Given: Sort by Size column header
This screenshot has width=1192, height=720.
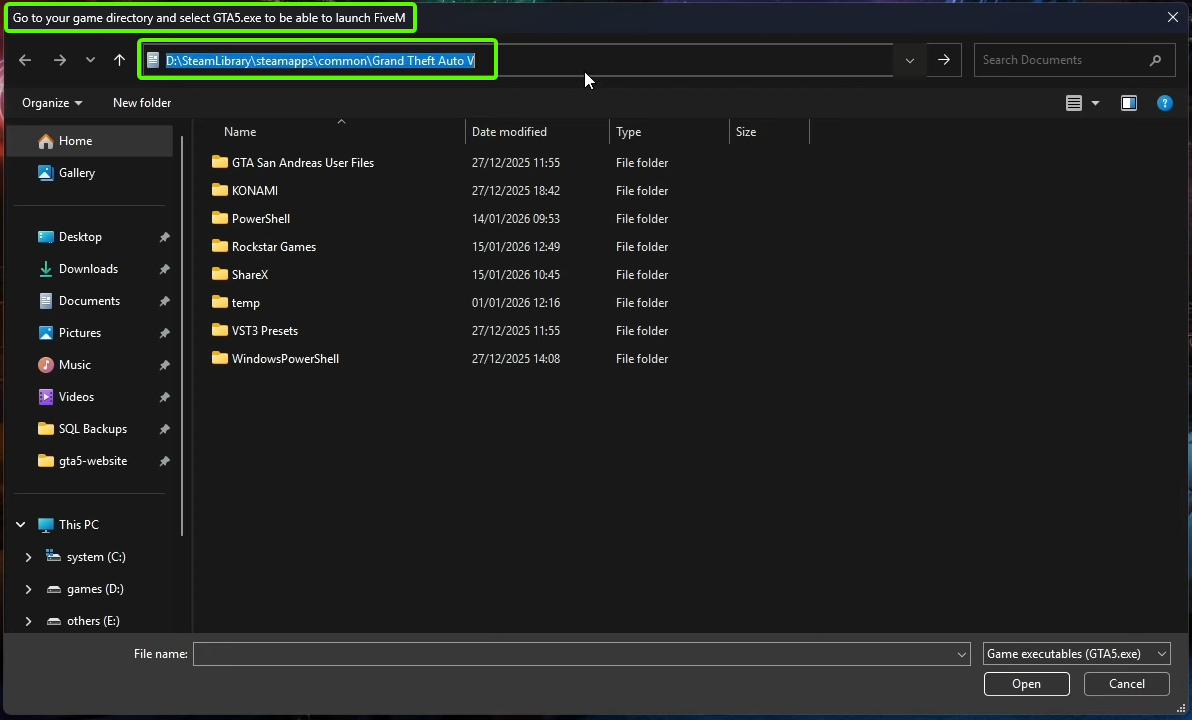Looking at the screenshot, I should coord(769,132).
